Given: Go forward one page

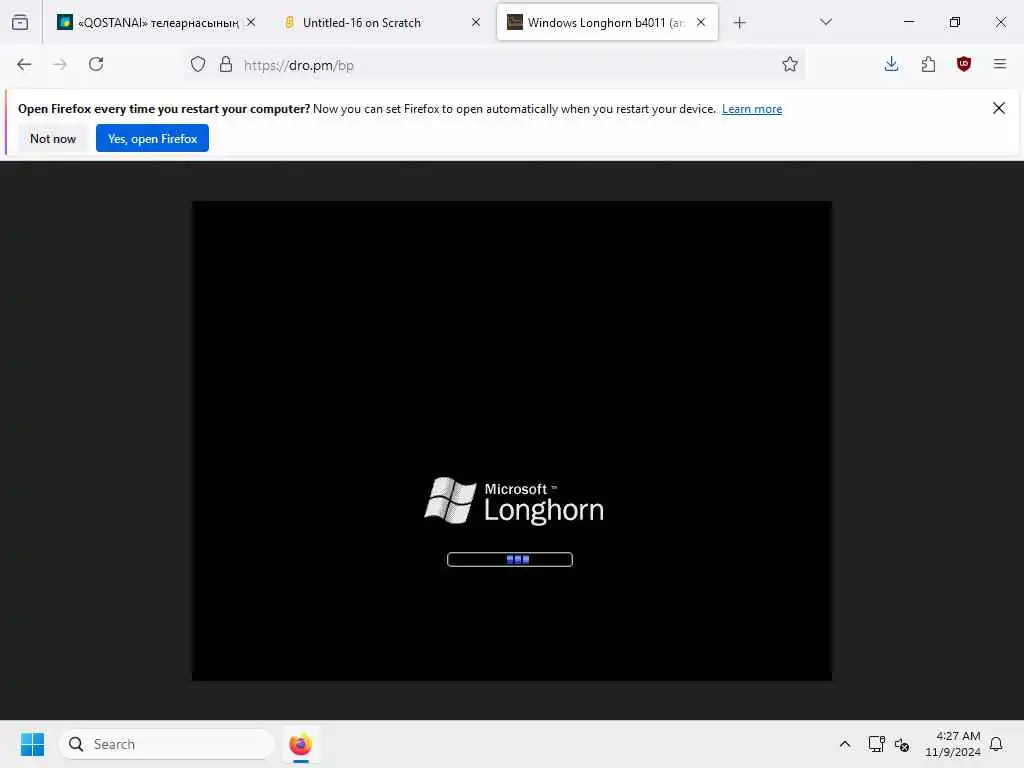Looking at the screenshot, I should (x=60, y=64).
